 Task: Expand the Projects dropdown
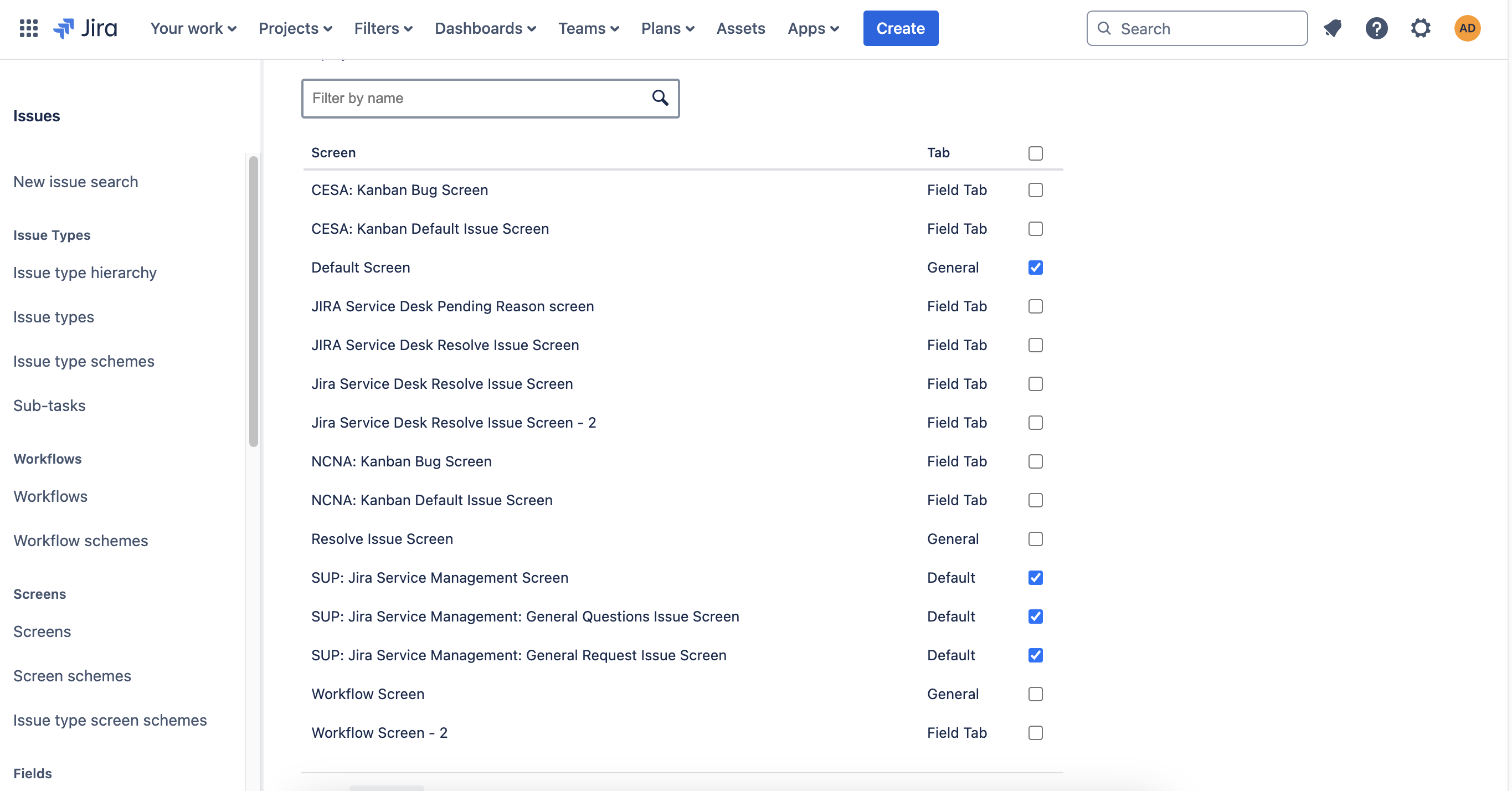point(295,28)
